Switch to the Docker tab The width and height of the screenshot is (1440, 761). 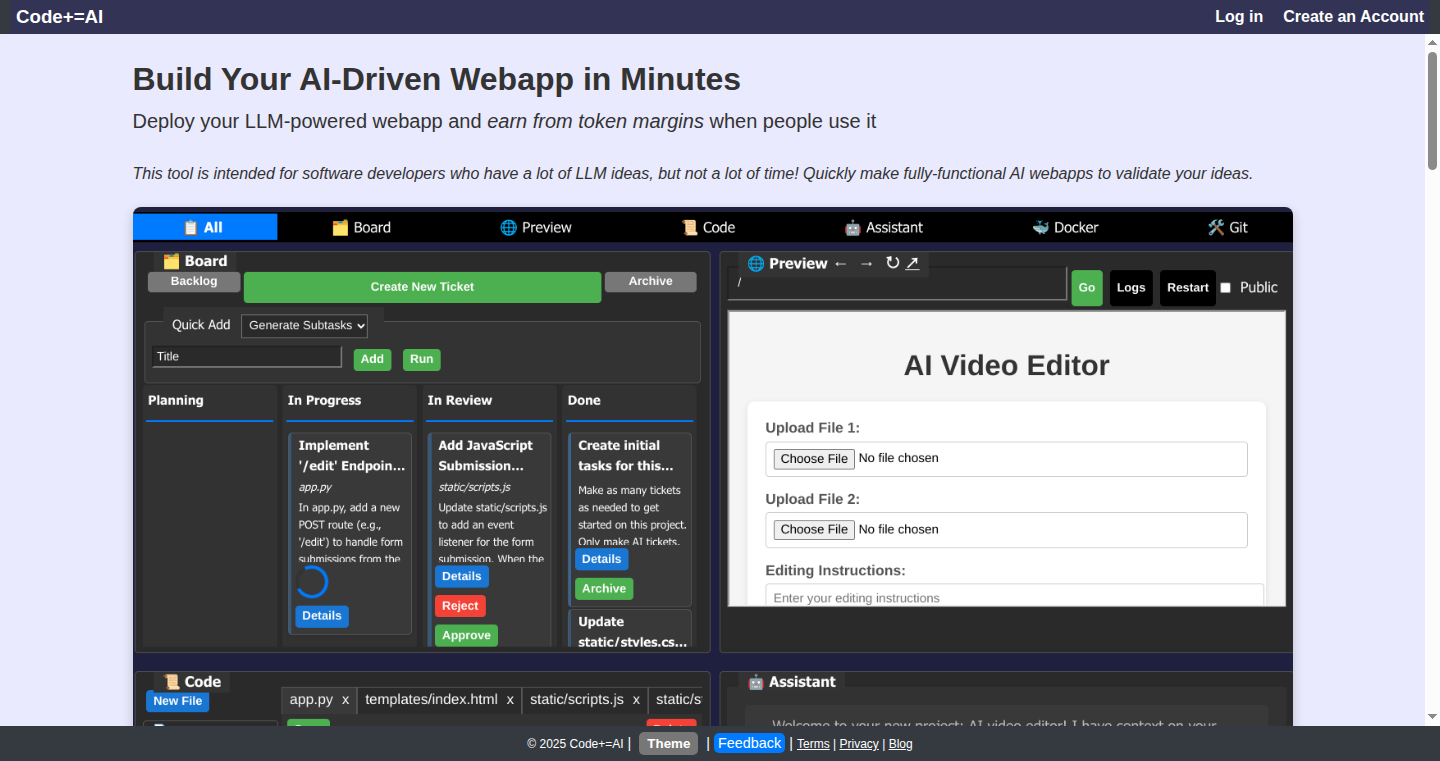point(1065,227)
